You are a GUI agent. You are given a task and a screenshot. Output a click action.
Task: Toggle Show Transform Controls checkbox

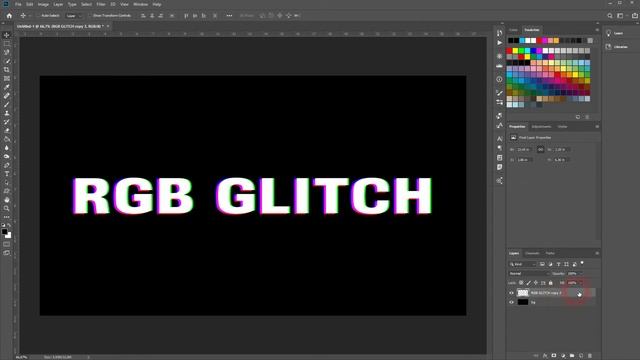pos(90,16)
